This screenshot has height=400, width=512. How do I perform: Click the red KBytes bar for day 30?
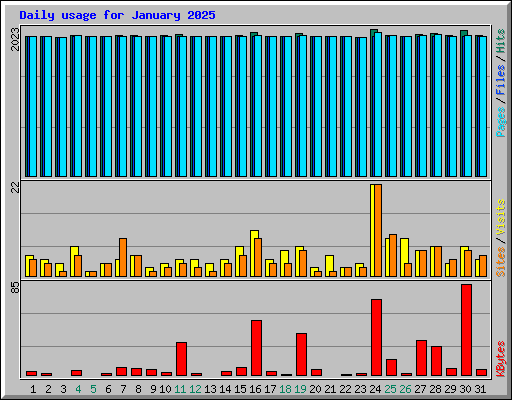[x=466, y=330]
